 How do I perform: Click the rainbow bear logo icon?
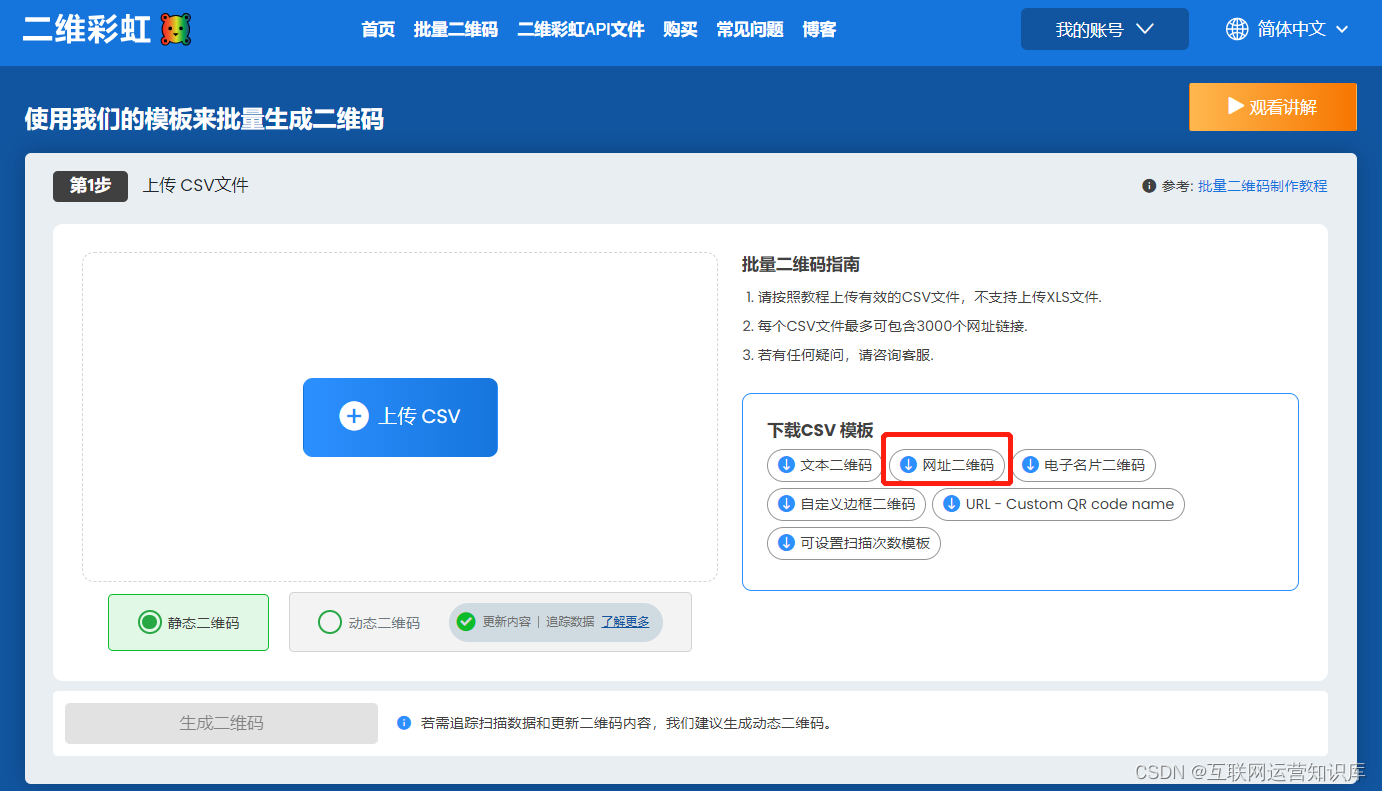point(175,29)
